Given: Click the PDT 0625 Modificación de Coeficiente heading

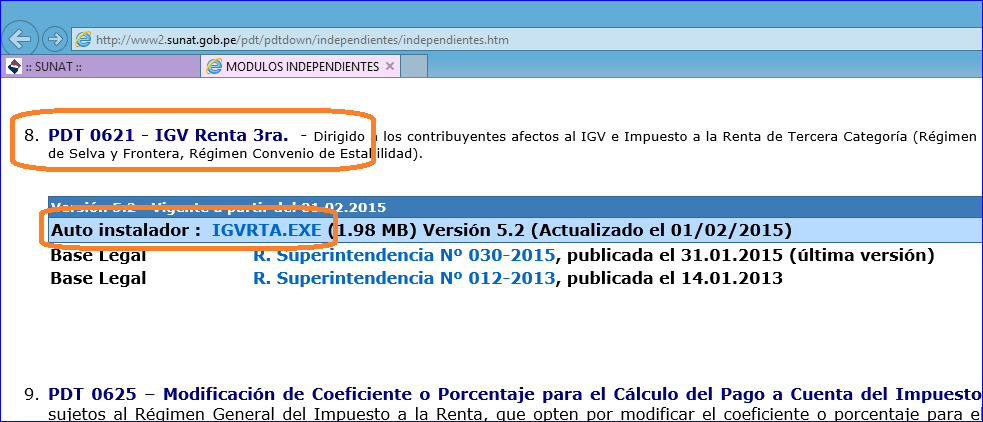Looking at the screenshot, I should 500,393.
